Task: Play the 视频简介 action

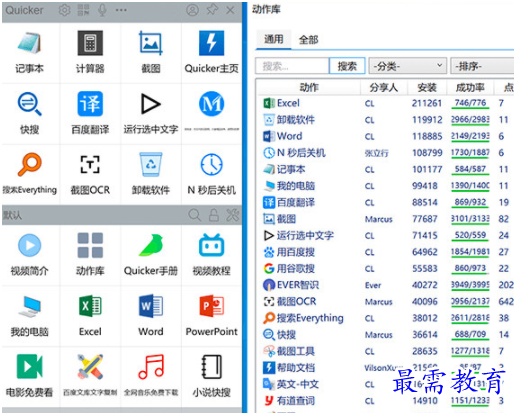Action: coord(30,255)
